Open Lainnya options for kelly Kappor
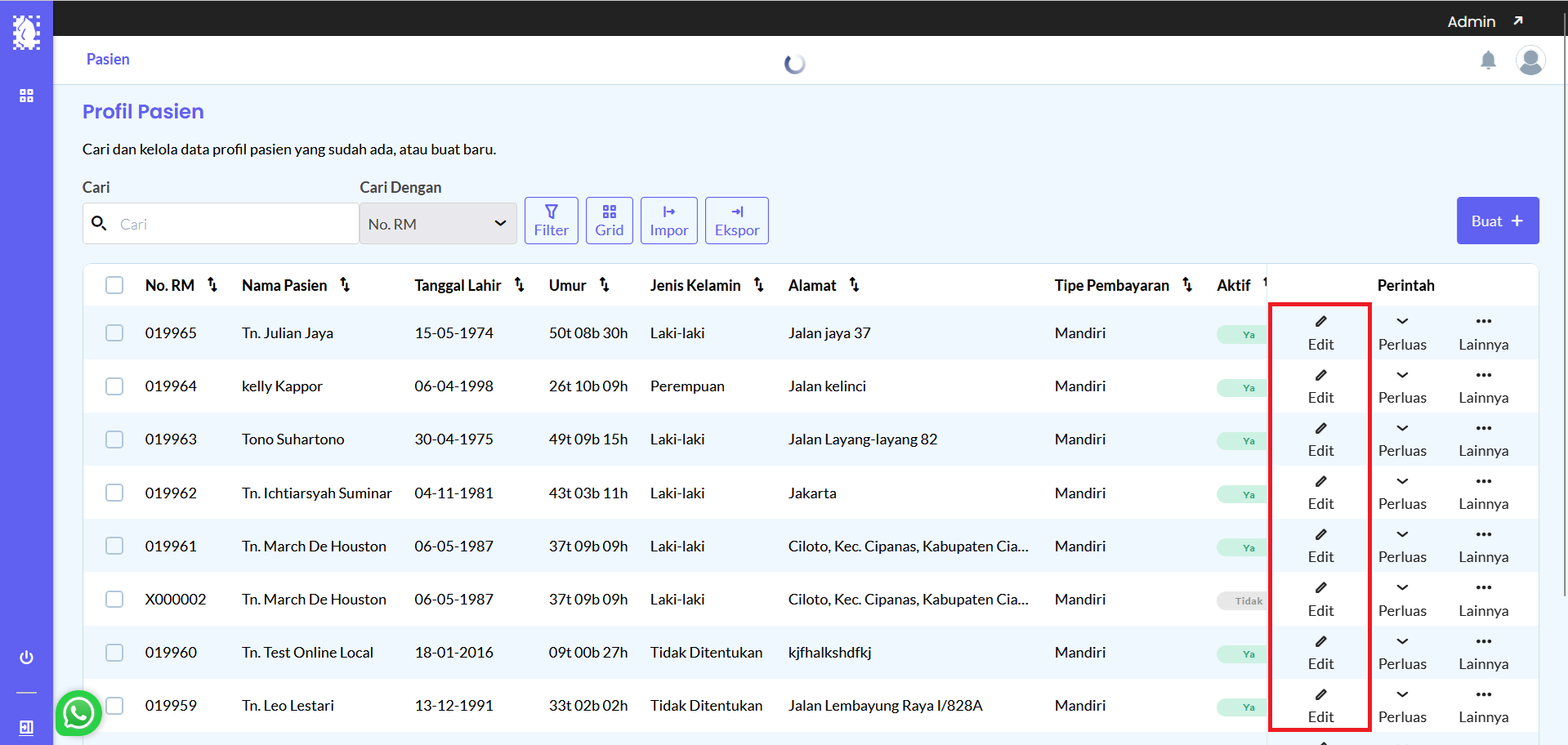The height and width of the screenshot is (745, 1568). [1483, 386]
